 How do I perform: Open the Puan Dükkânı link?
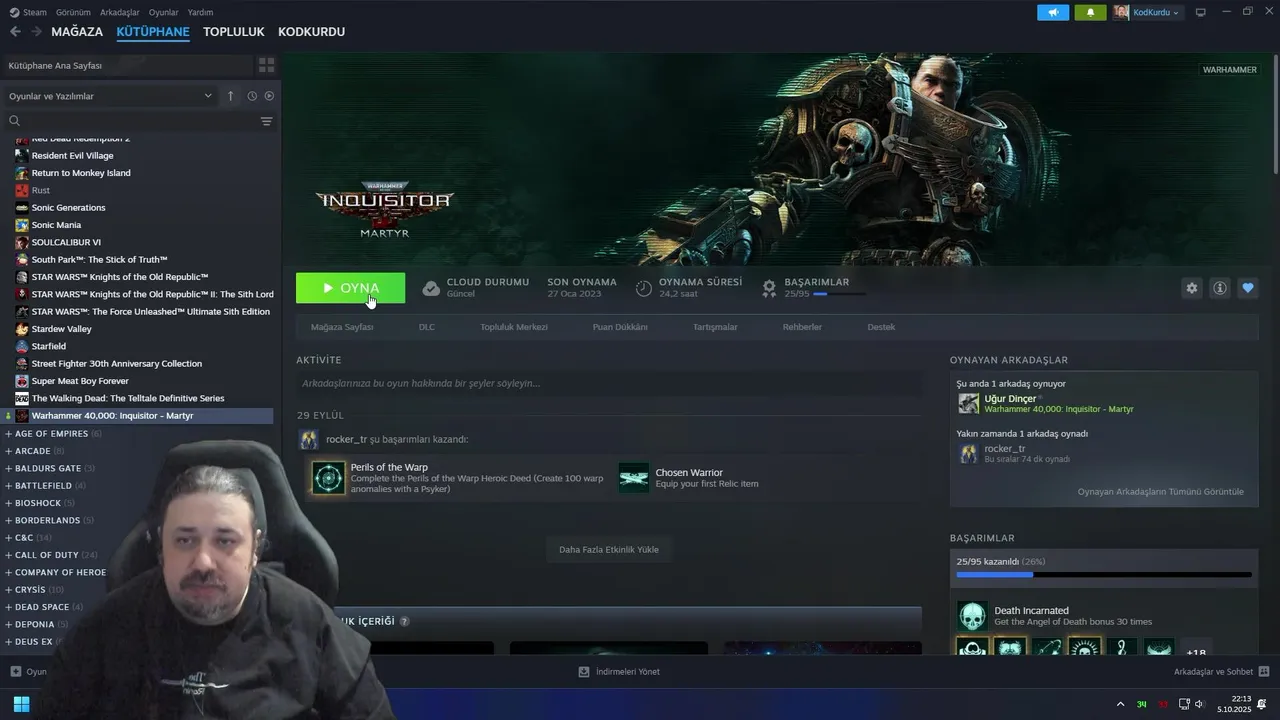[620, 327]
